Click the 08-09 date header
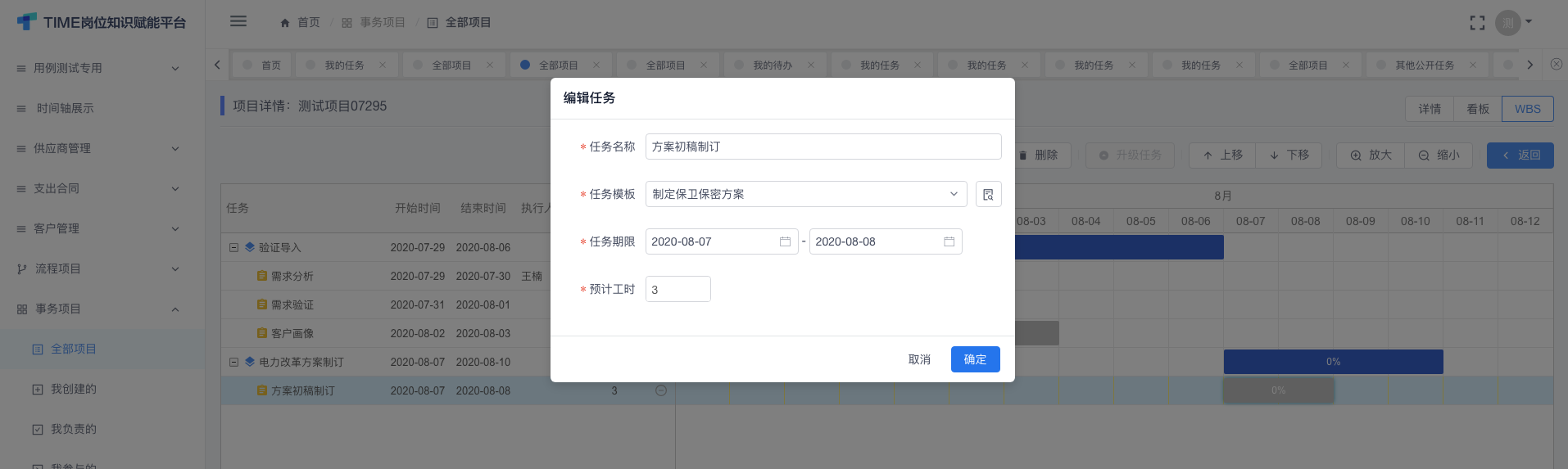Viewport: 1568px width, 469px height. [1360, 221]
